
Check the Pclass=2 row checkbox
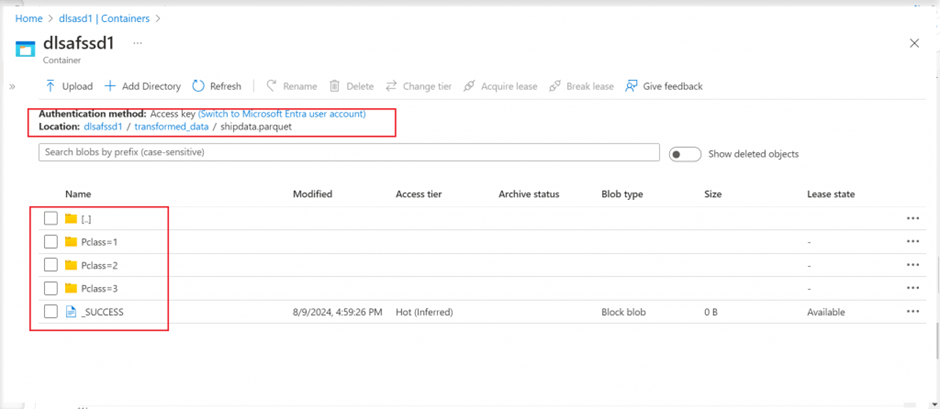pos(51,265)
